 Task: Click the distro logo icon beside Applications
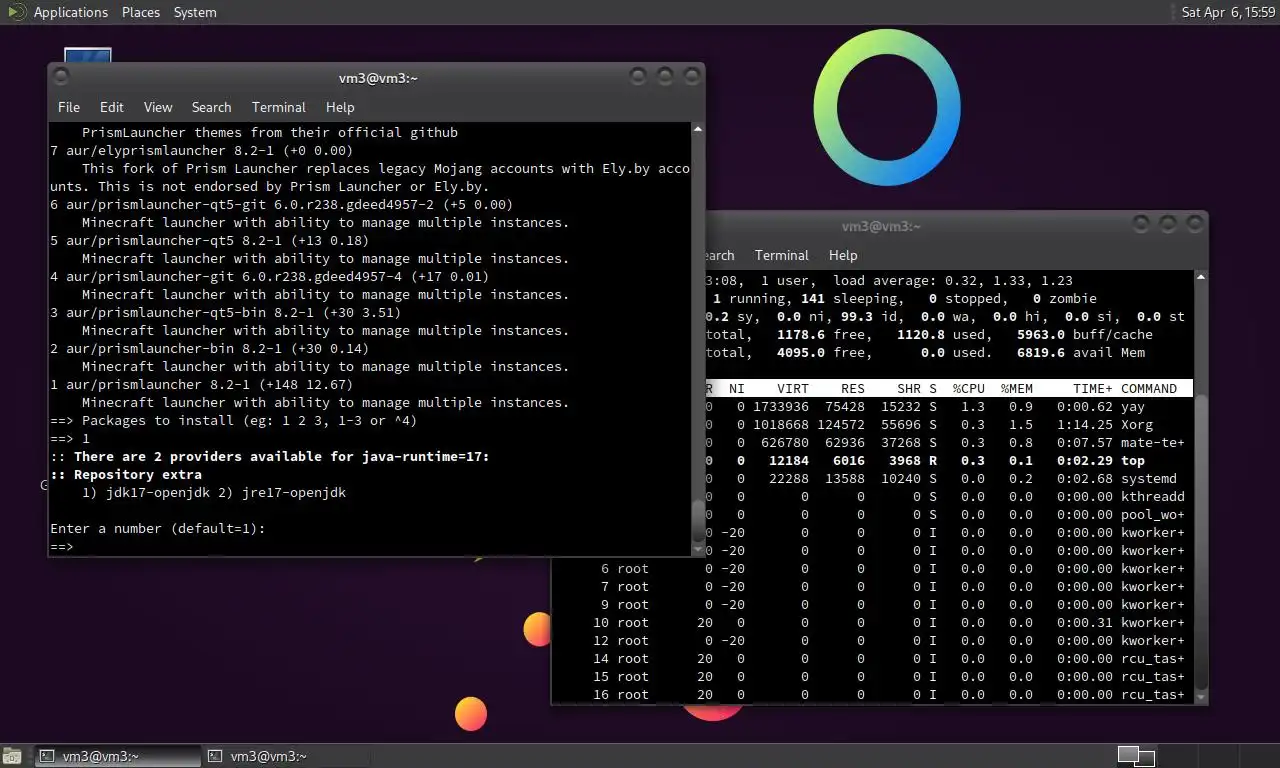(x=16, y=12)
